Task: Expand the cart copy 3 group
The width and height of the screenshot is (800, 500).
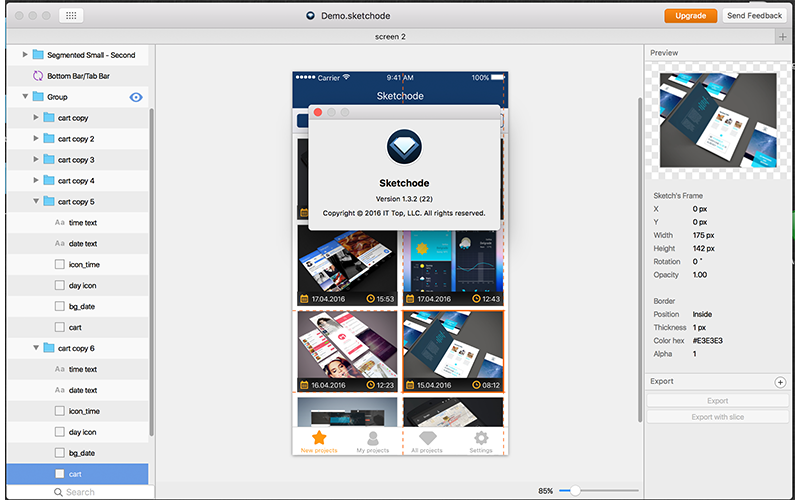Action: click(36, 159)
